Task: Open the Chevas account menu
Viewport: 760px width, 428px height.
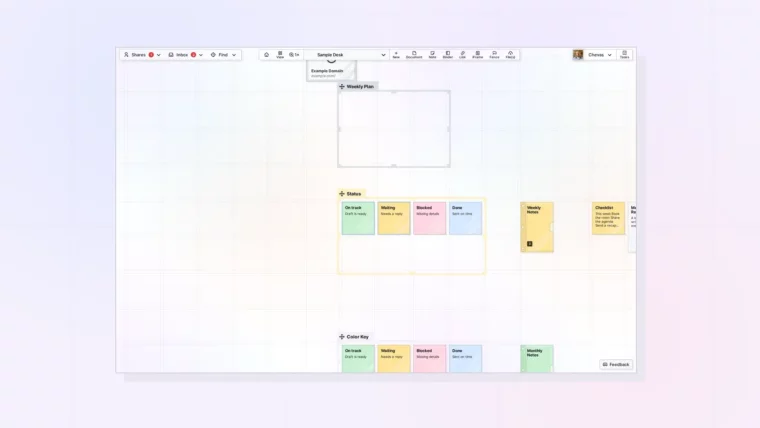Action: (x=600, y=55)
